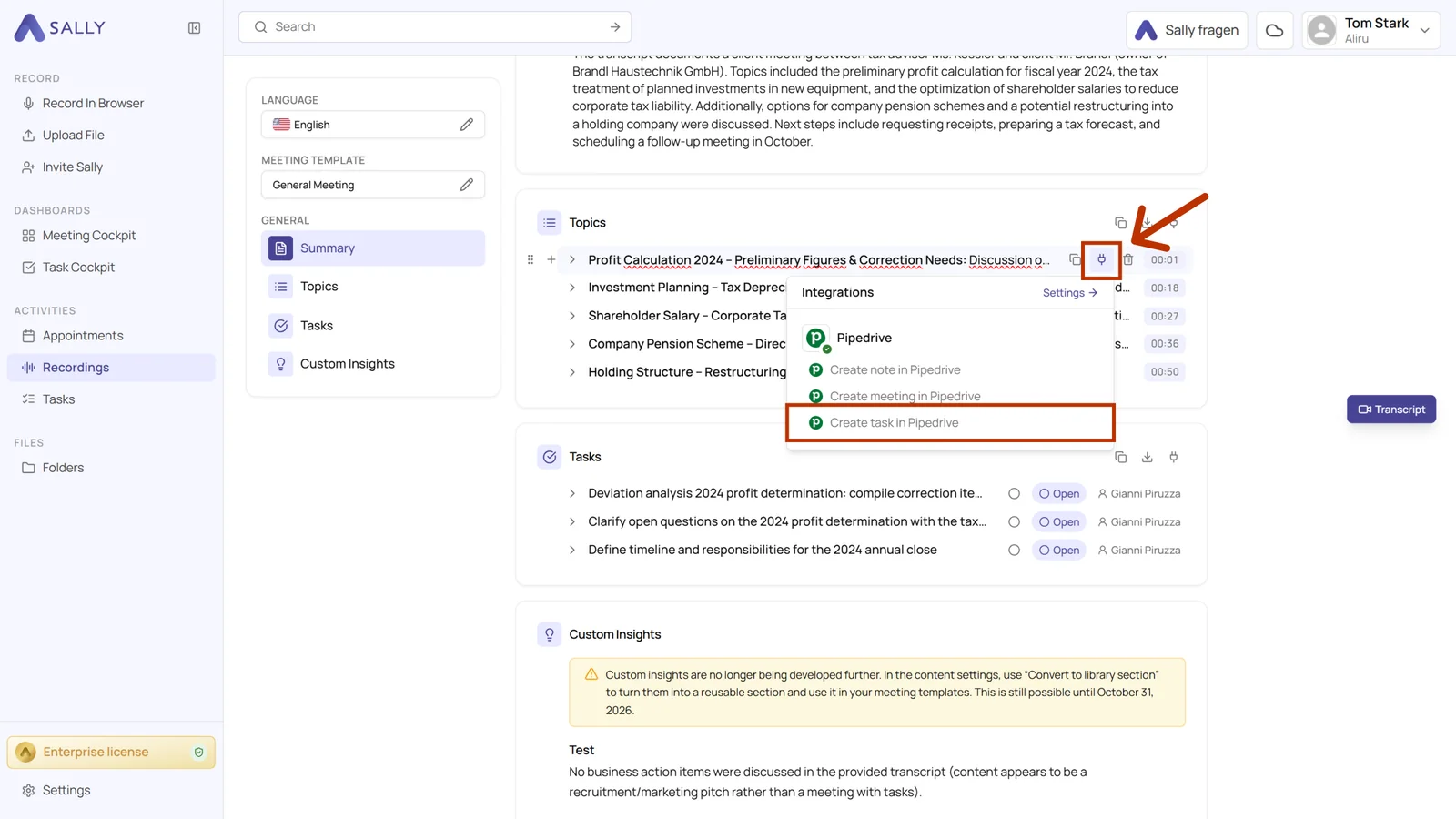This screenshot has height=819, width=1456.
Task: Open Settings in the sidebar
Action: pyautogui.click(x=66, y=791)
